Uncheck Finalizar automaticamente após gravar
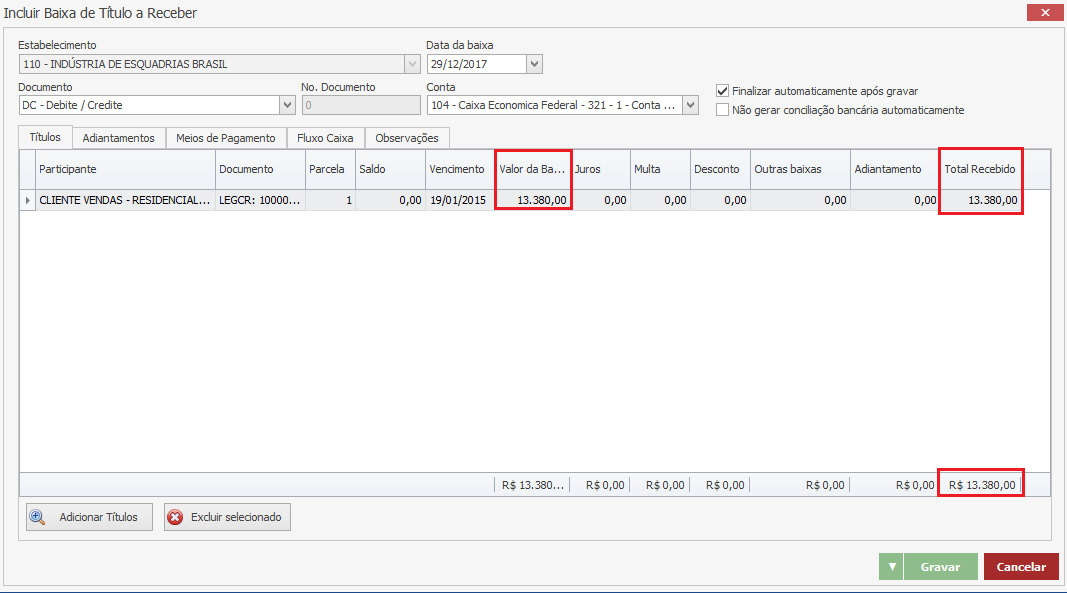The height and width of the screenshot is (593, 1067). click(x=723, y=91)
